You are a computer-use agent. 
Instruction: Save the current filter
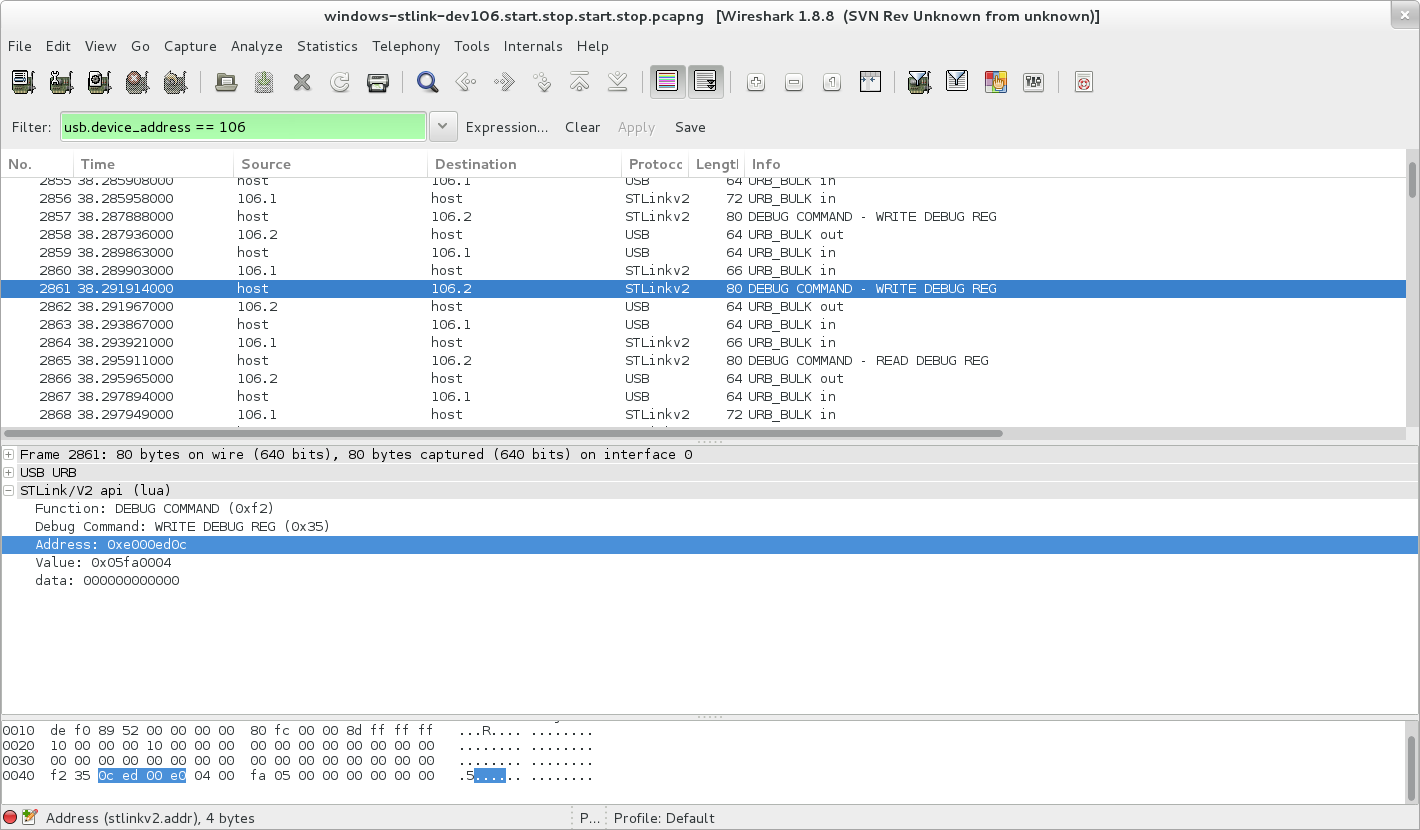(690, 127)
